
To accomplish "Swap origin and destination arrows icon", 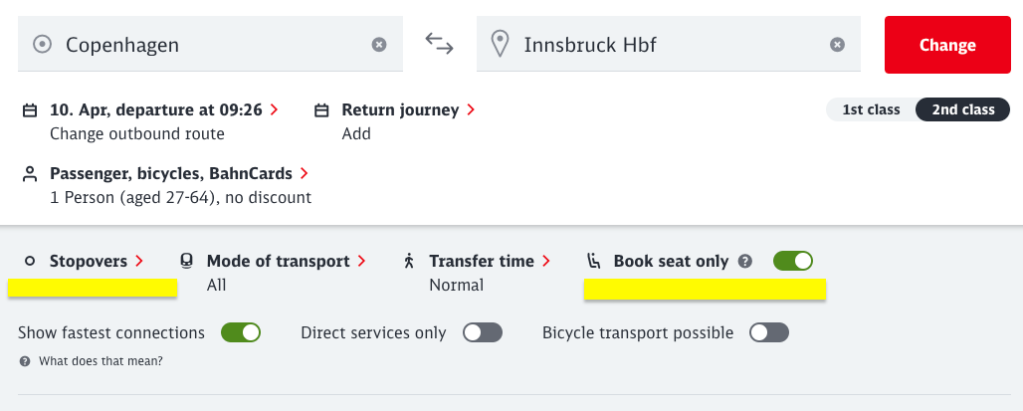I will pyautogui.click(x=439, y=44).
